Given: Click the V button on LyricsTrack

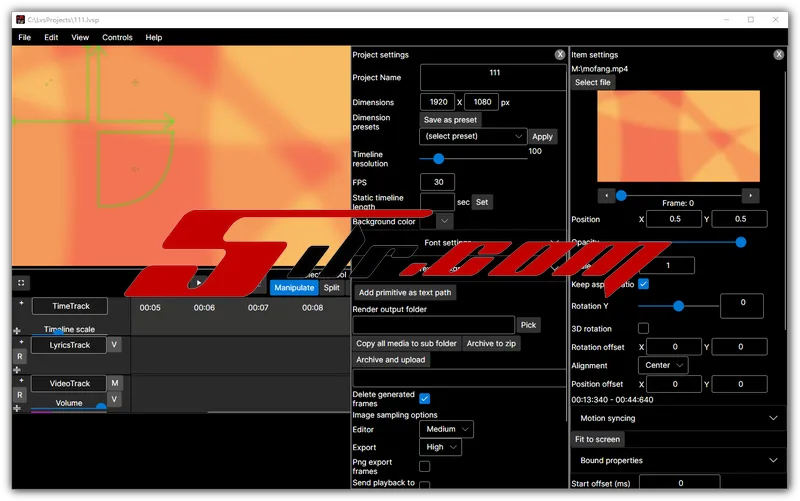Looking at the screenshot, I should click(115, 345).
